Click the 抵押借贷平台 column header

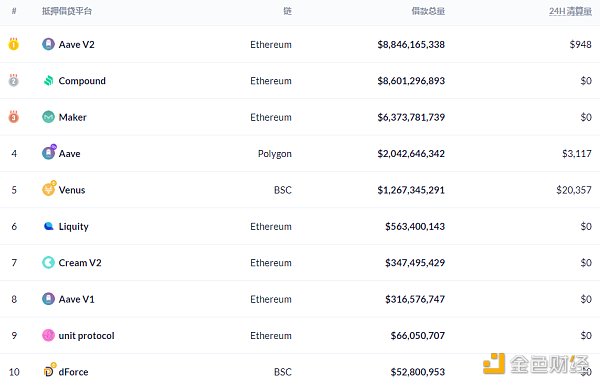coord(67,11)
